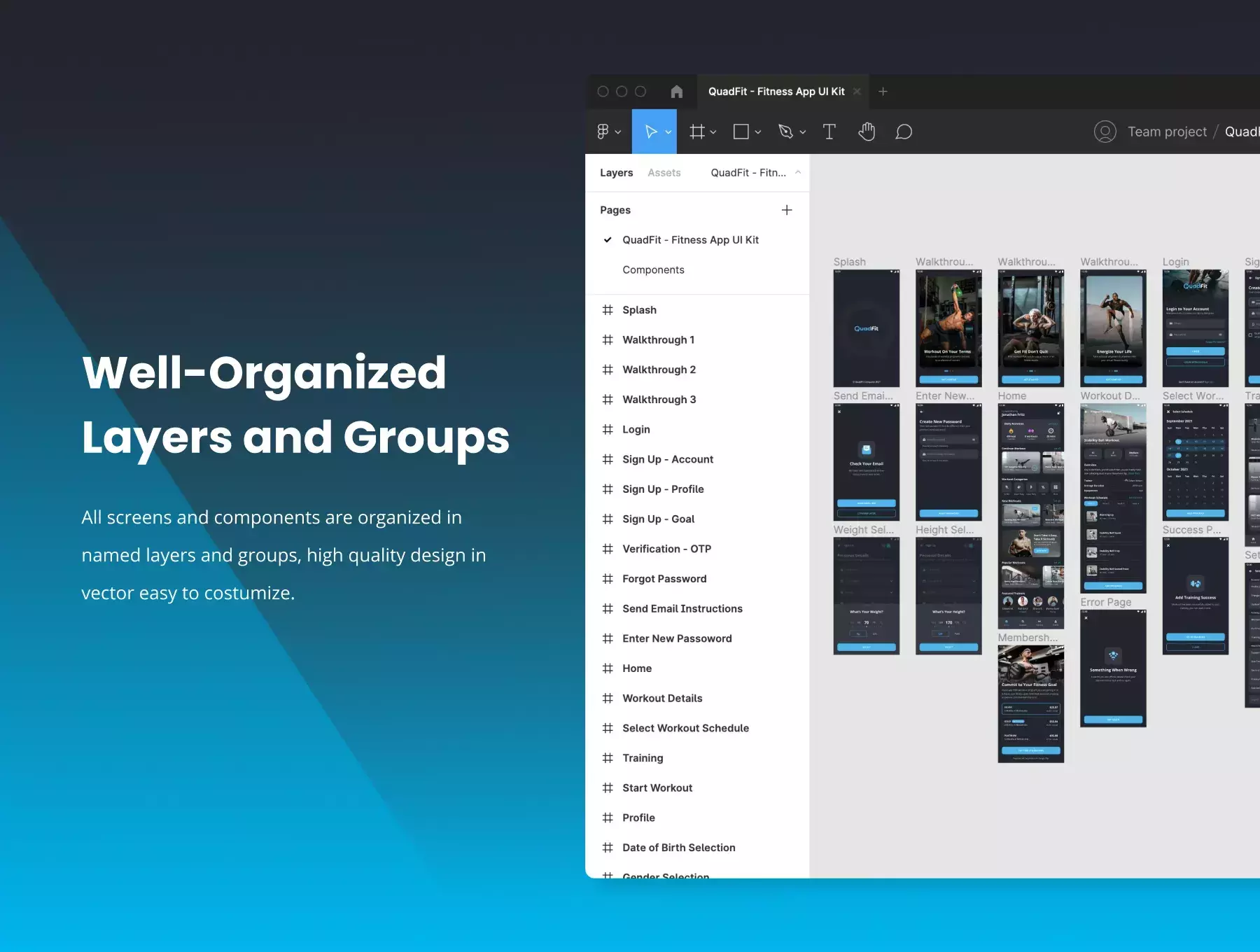Select the Comment tool
Viewport: 1260px width, 952px height.
904,132
